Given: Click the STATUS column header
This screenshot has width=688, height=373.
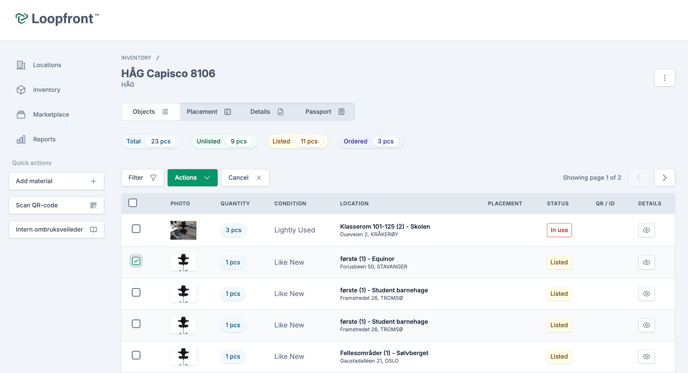Looking at the screenshot, I should (x=557, y=204).
